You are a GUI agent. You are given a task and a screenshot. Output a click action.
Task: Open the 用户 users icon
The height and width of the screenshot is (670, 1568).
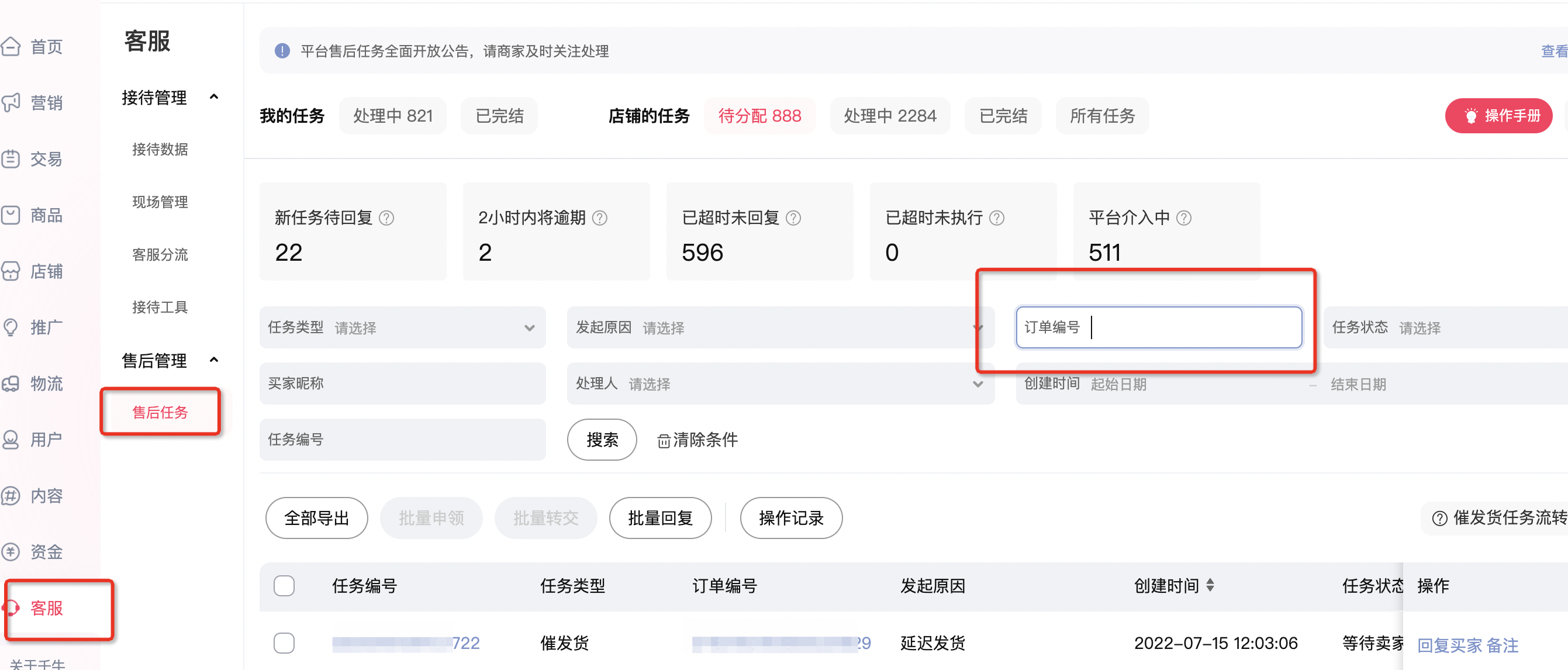[x=12, y=440]
